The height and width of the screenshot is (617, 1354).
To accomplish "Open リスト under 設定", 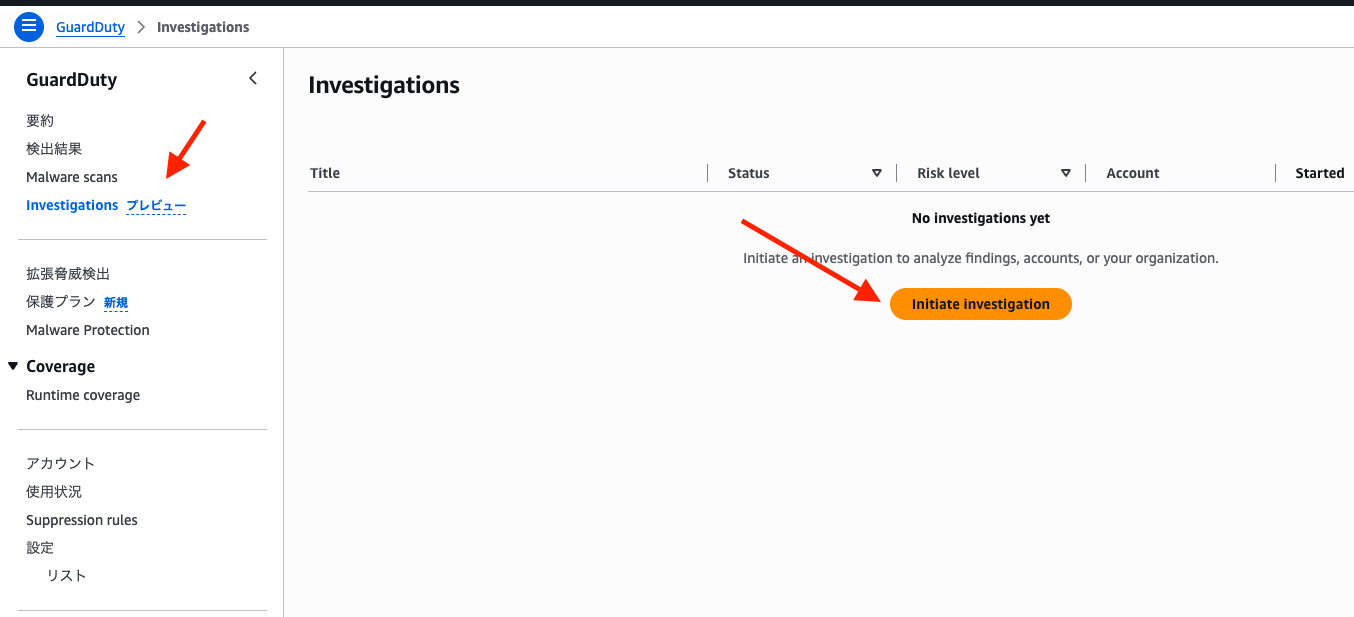I will [67, 576].
